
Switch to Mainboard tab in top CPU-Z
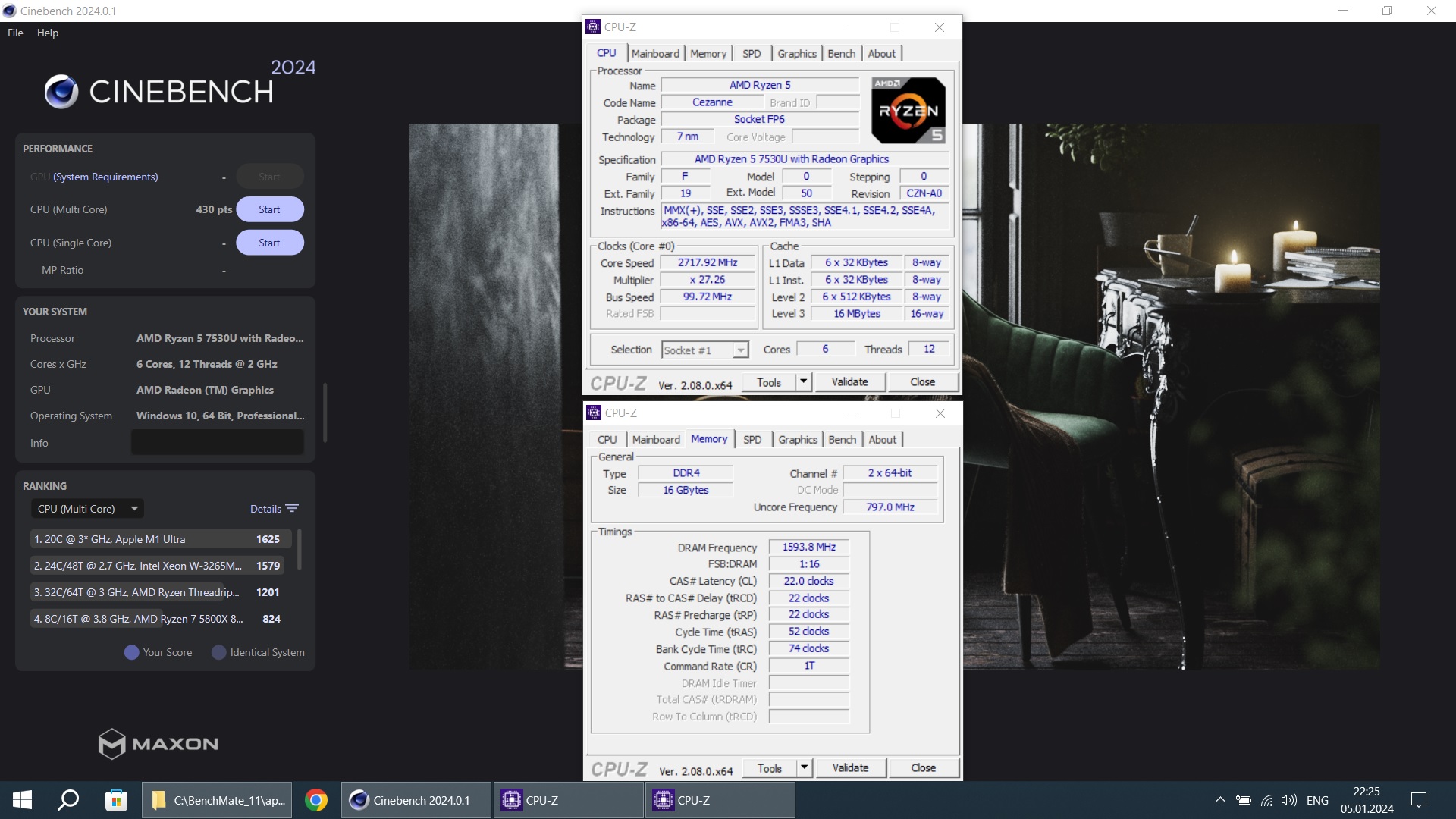(x=655, y=53)
